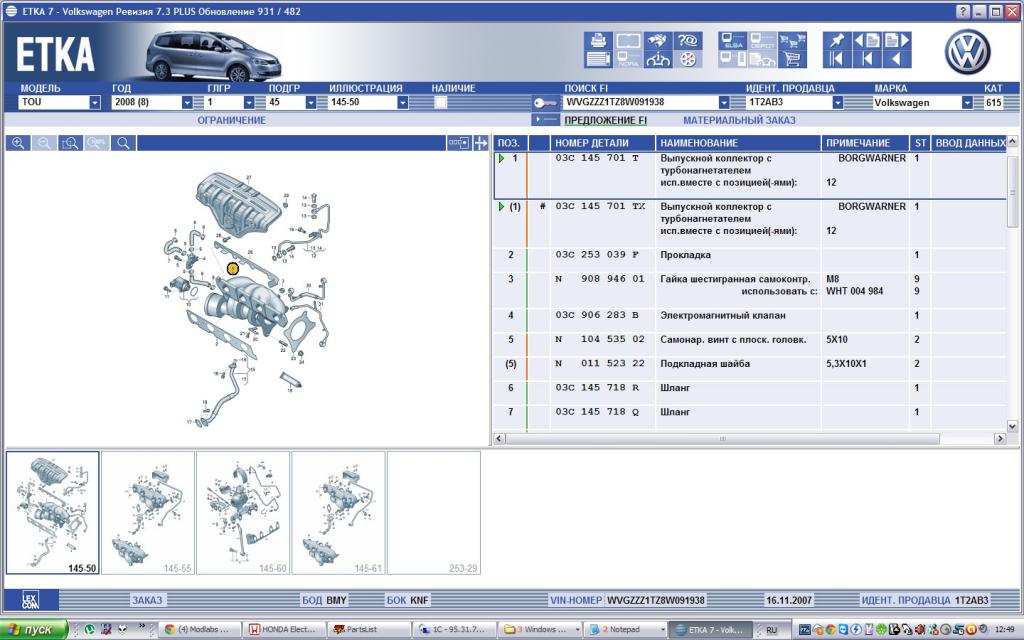Screen dimensions: 1024x640
Task: Switch to МАТЕРИАЛЬНЫЙ ЗАКАЗ tab
Action: [739, 120]
